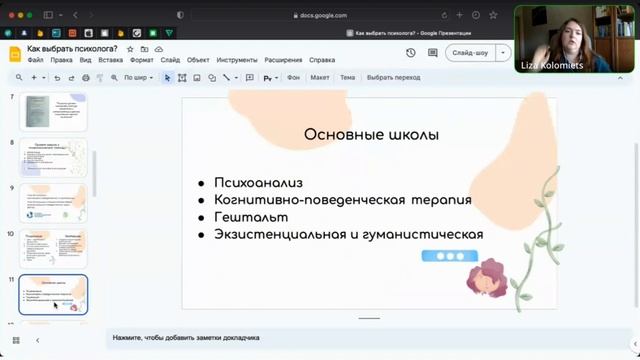Check the cloud save status icon
This screenshot has width=640, height=360.
tap(159, 49)
